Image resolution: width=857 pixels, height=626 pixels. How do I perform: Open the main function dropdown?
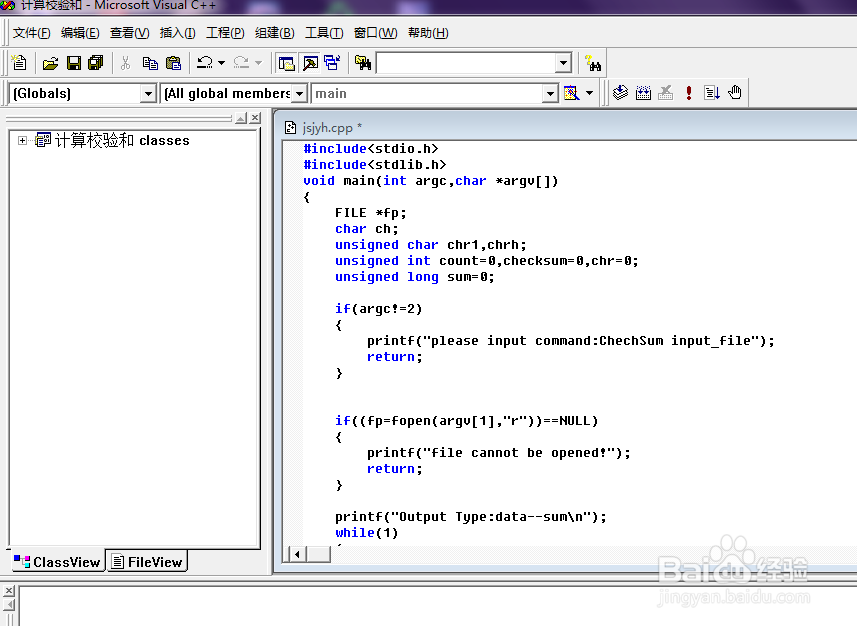(x=550, y=94)
